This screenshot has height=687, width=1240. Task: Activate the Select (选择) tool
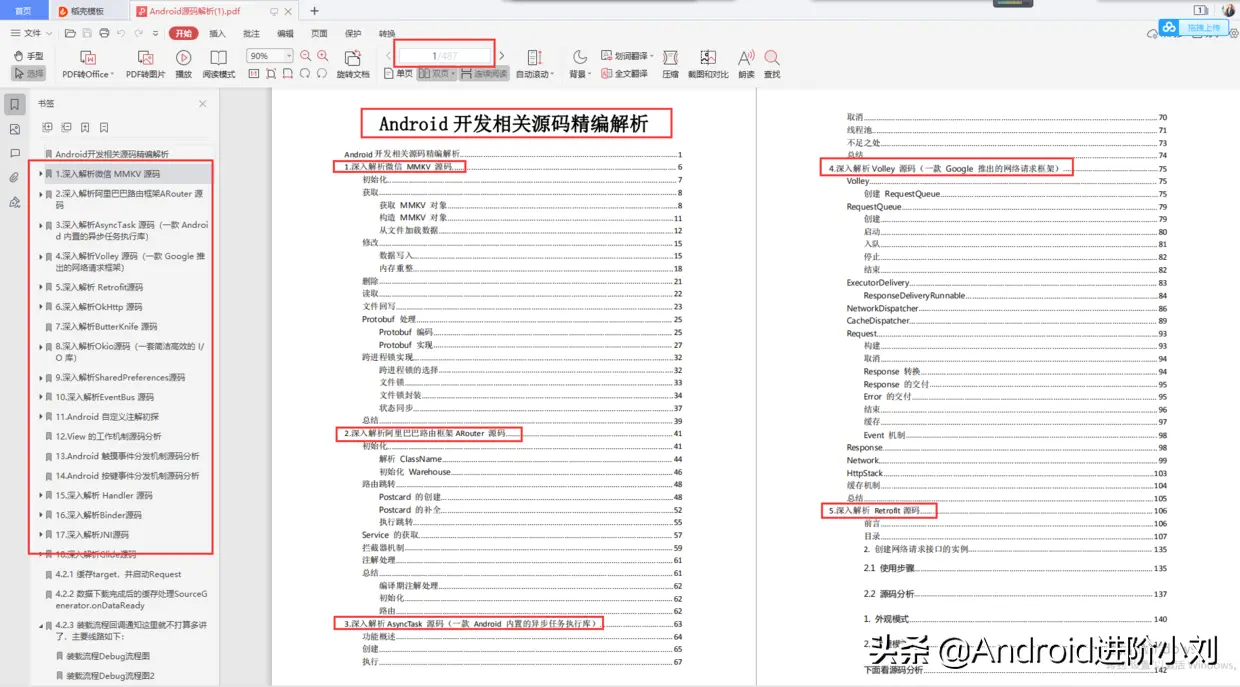[28, 73]
